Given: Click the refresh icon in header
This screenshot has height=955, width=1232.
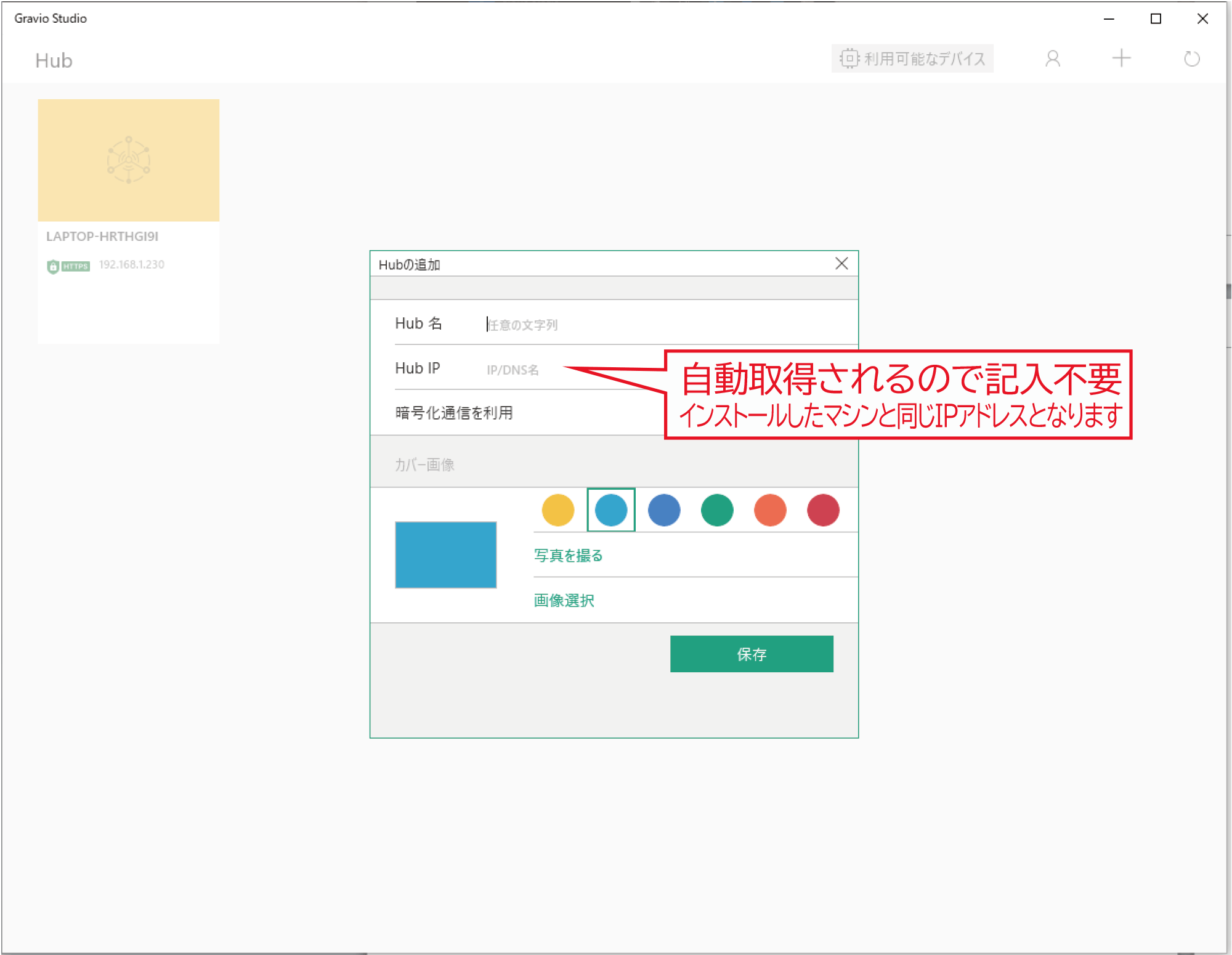Looking at the screenshot, I should 1191,59.
